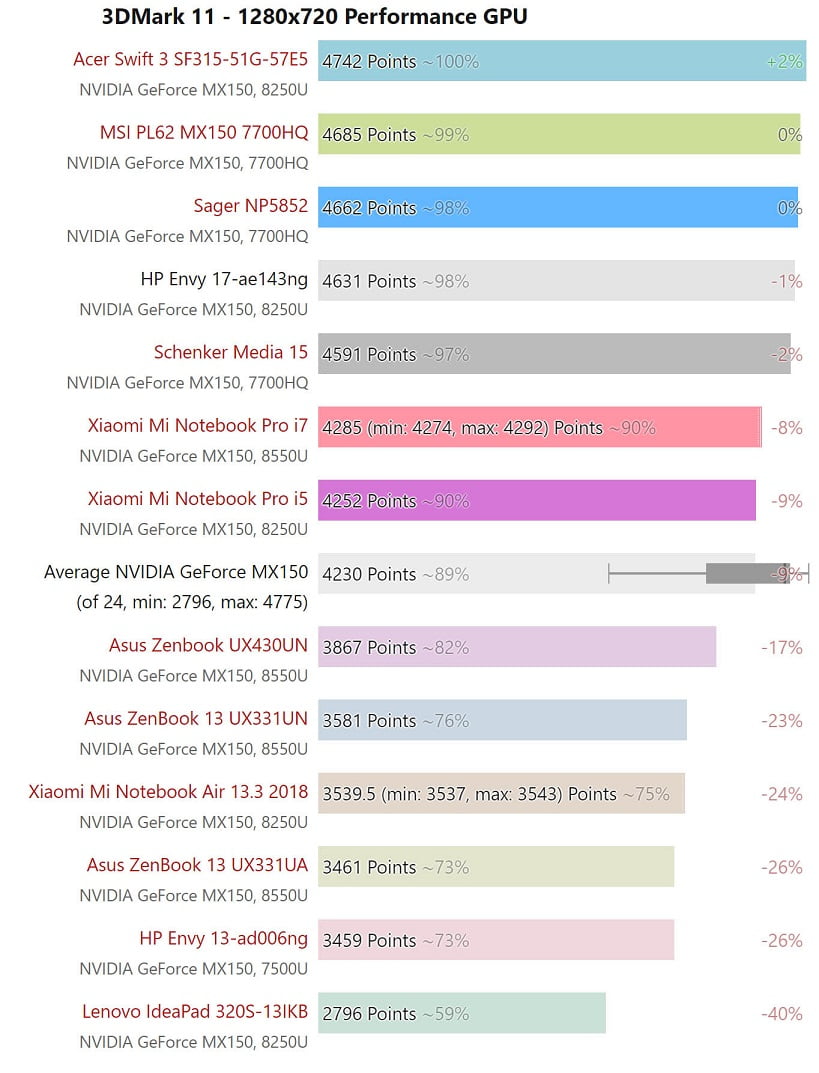Select the Asus ZenBook 13 UX331UA link
This screenshot has width=819, height=1073.
(x=197, y=865)
